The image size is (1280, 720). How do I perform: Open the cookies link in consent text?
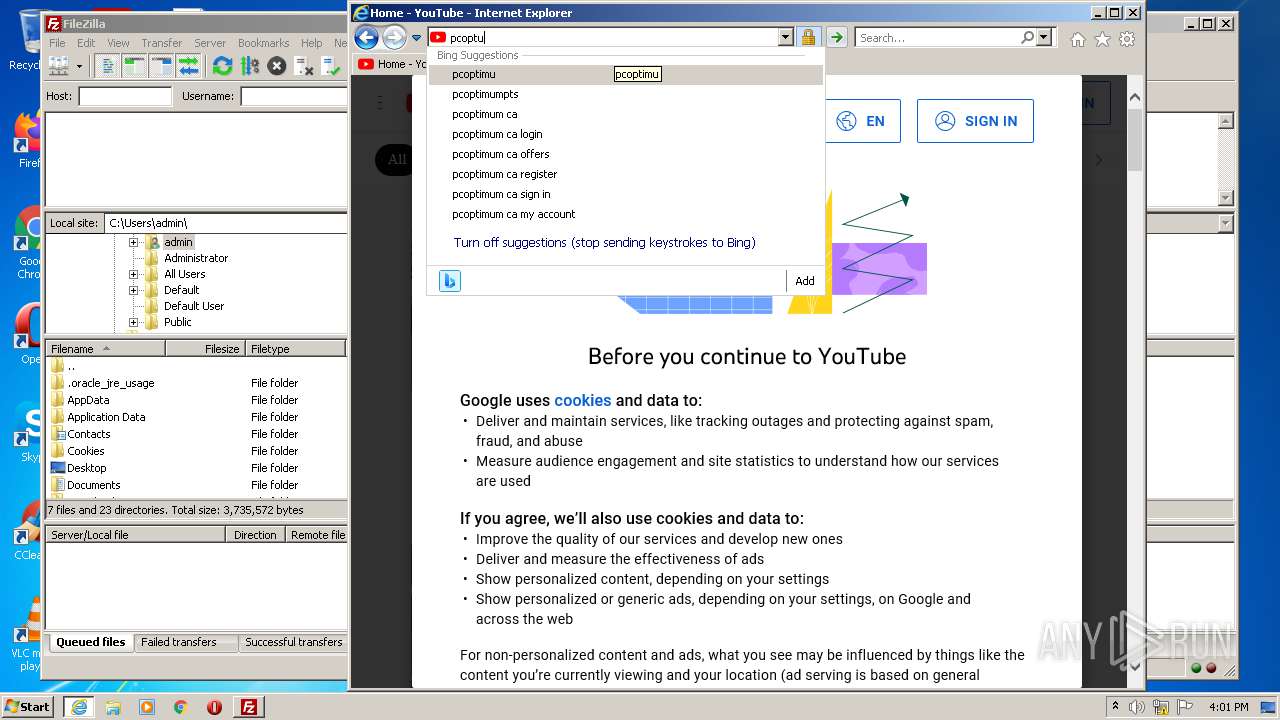click(x=582, y=400)
